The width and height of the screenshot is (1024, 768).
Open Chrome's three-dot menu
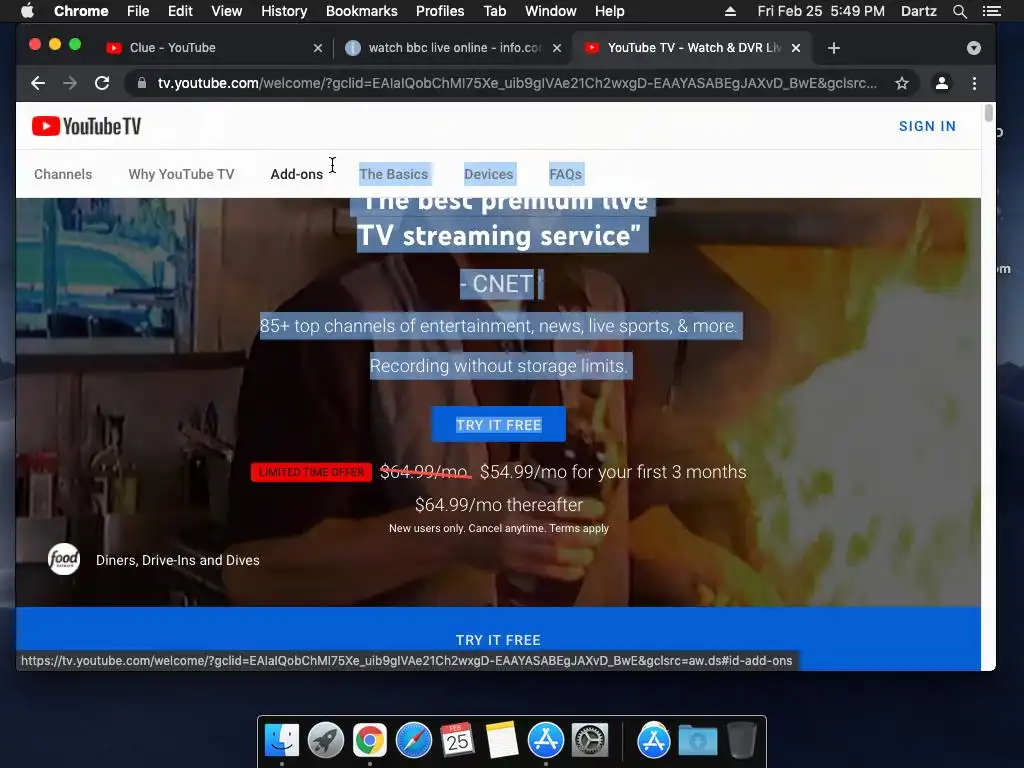(974, 83)
